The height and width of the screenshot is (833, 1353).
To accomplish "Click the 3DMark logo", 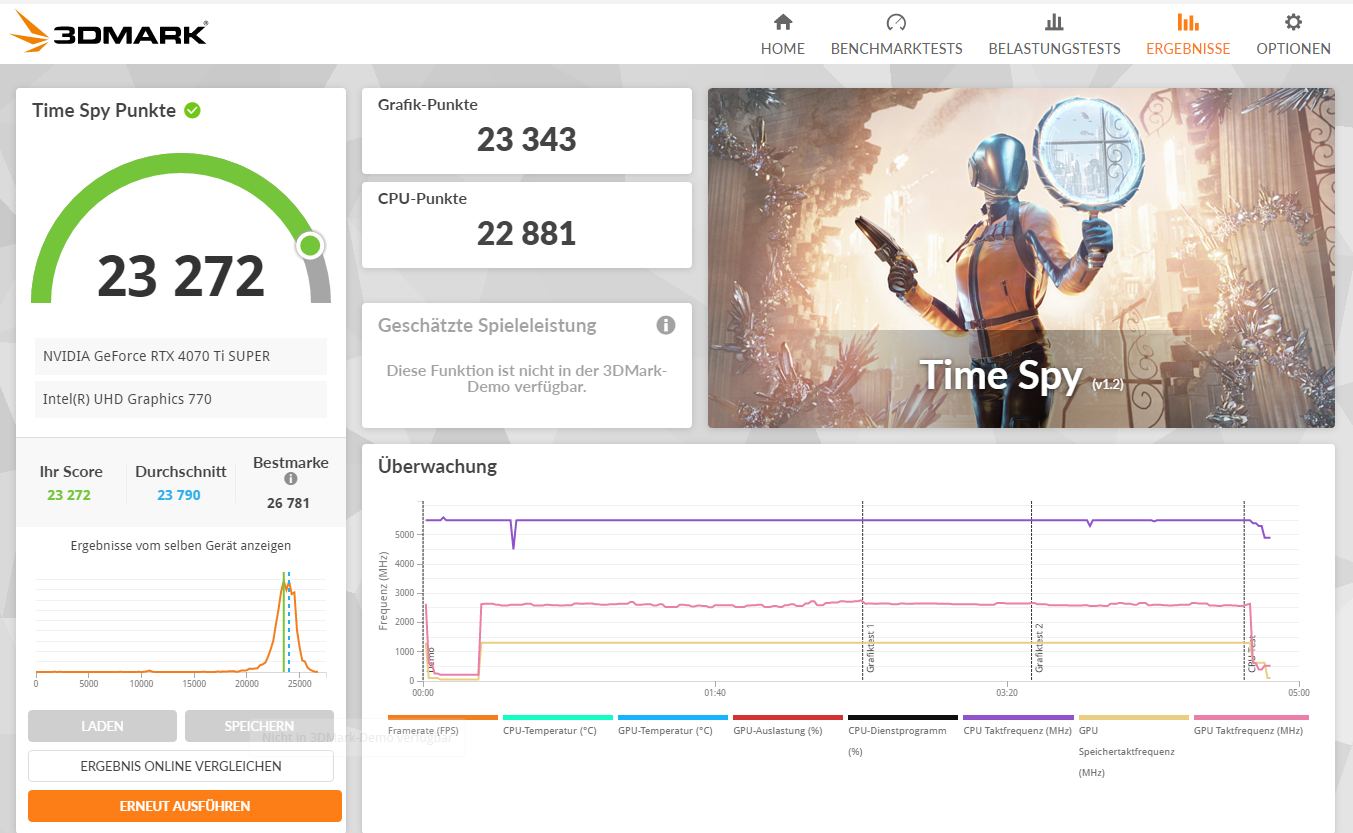I will (x=108, y=33).
